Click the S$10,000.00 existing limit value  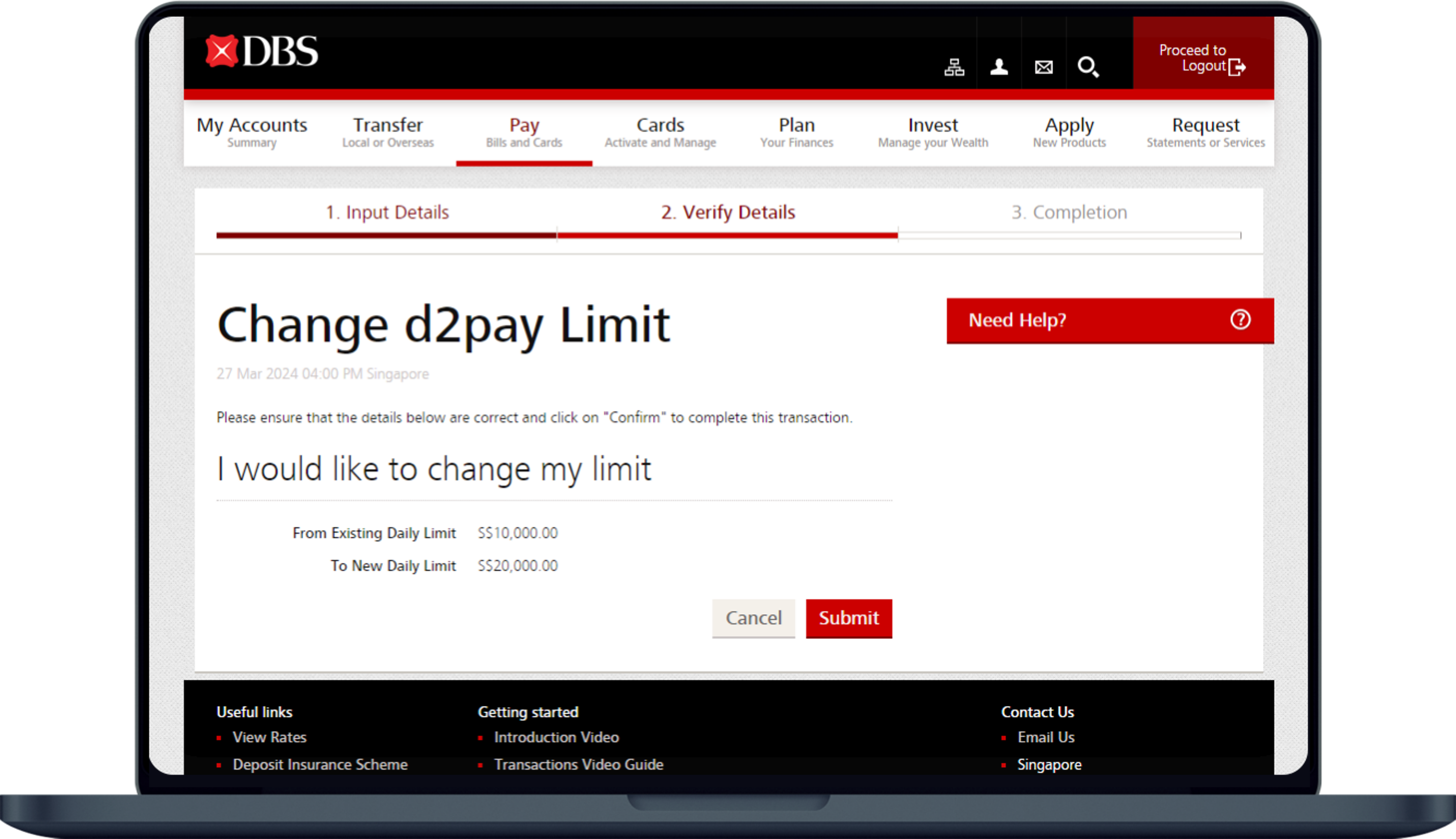tap(517, 533)
